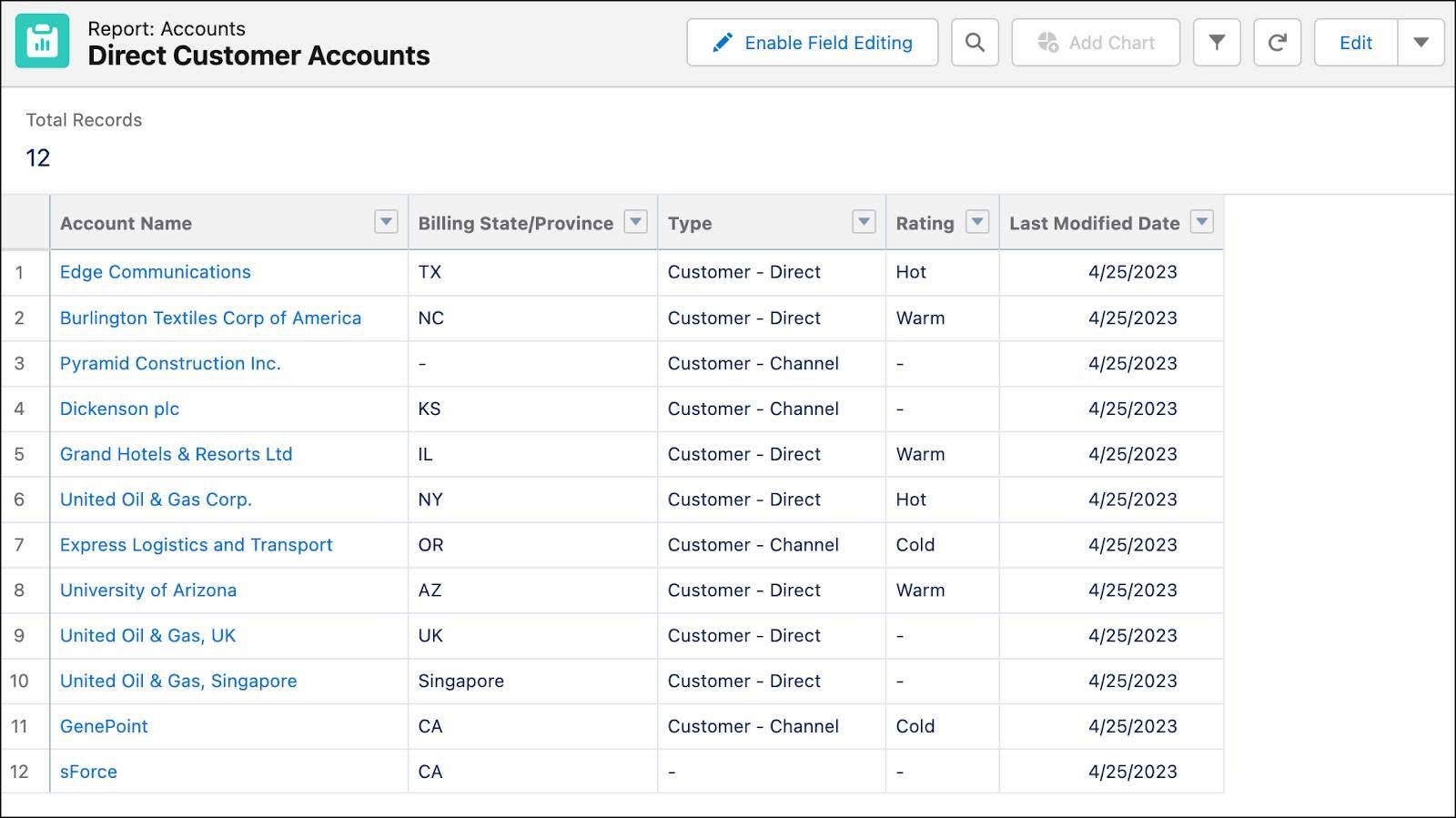This screenshot has width=1456, height=818.
Task: Click the Total Records count value
Action: coord(38,158)
